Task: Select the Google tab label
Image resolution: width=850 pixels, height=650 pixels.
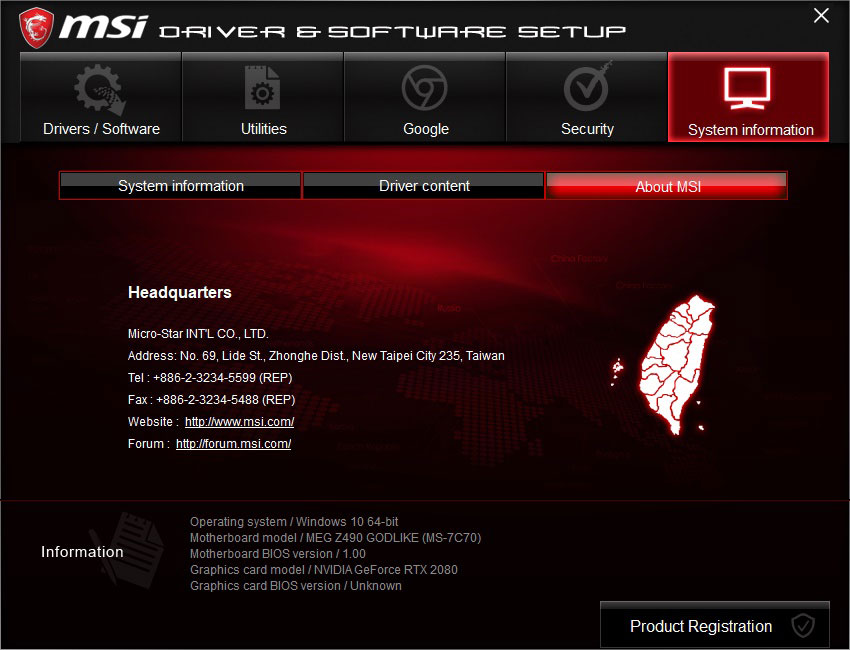Action: tap(426, 129)
